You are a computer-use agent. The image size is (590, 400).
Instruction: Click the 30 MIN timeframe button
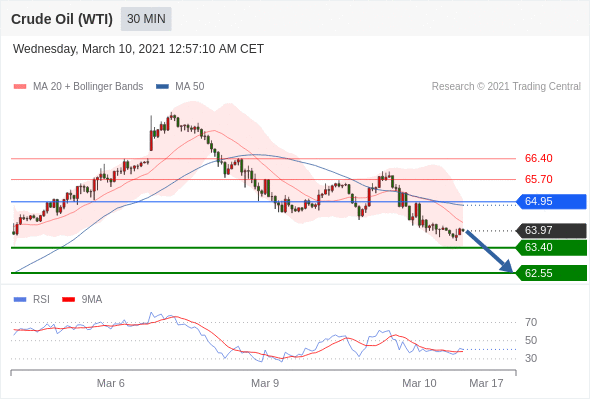point(146,19)
